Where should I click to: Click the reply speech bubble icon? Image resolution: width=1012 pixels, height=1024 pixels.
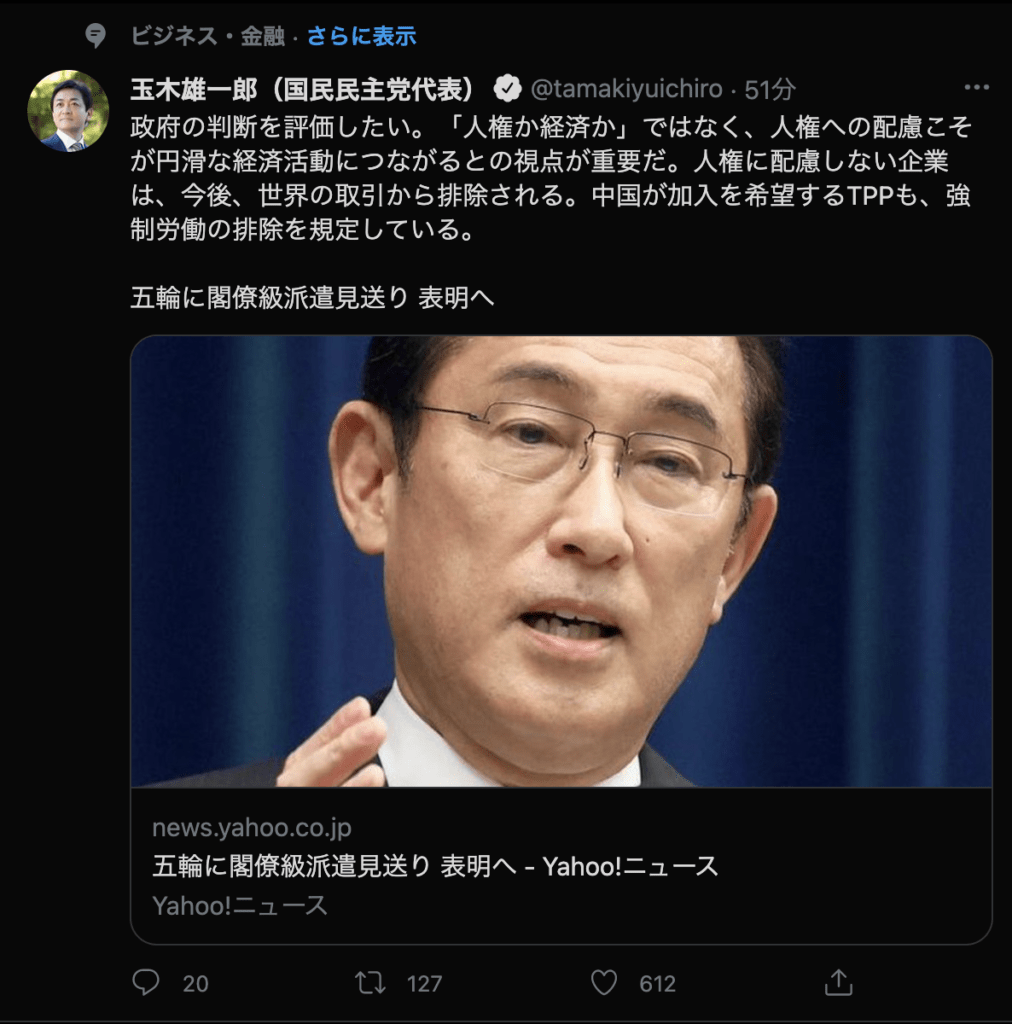(146, 982)
